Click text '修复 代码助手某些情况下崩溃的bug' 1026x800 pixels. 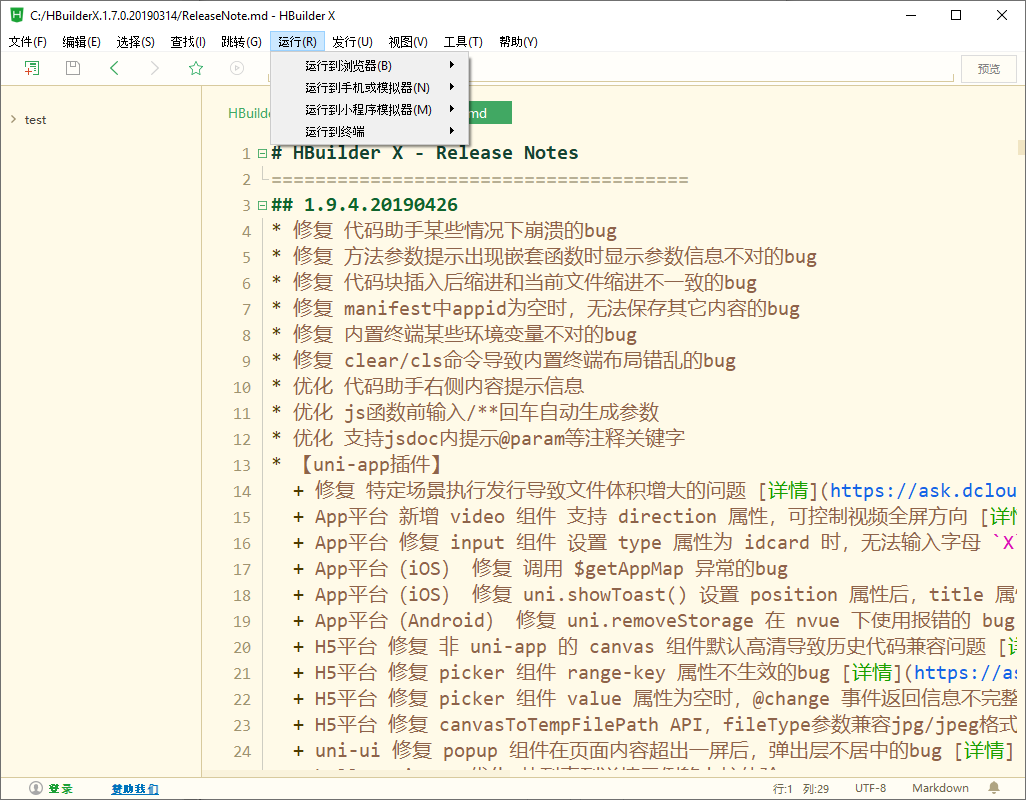pyautogui.click(x=455, y=230)
